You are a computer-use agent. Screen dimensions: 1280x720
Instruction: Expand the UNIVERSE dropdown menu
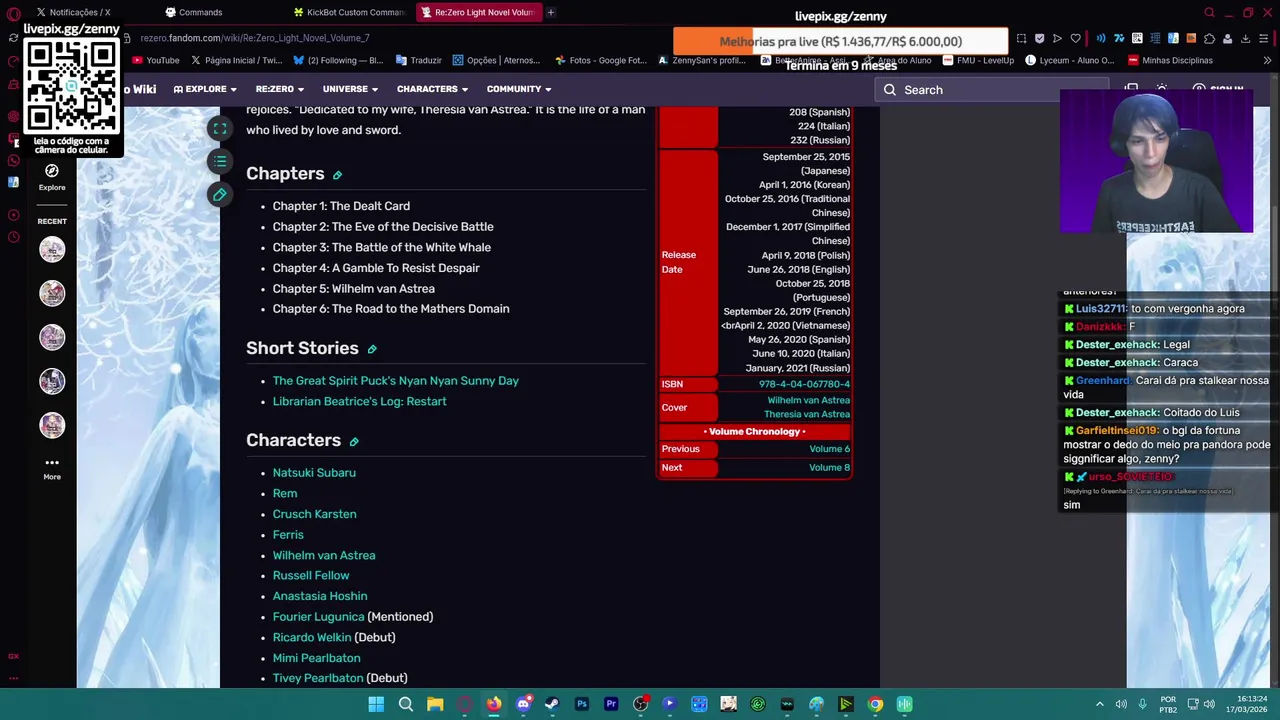[351, 89]
